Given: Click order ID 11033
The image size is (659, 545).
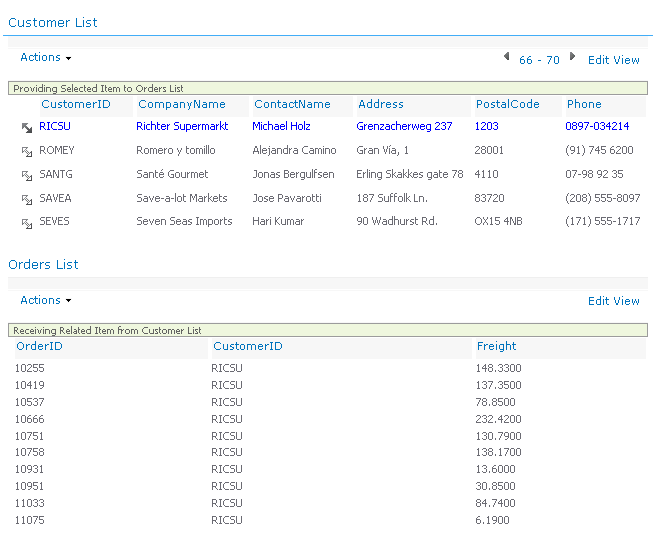Looking at the screenshot, I should pyautogui.click(x=29, y=503).
